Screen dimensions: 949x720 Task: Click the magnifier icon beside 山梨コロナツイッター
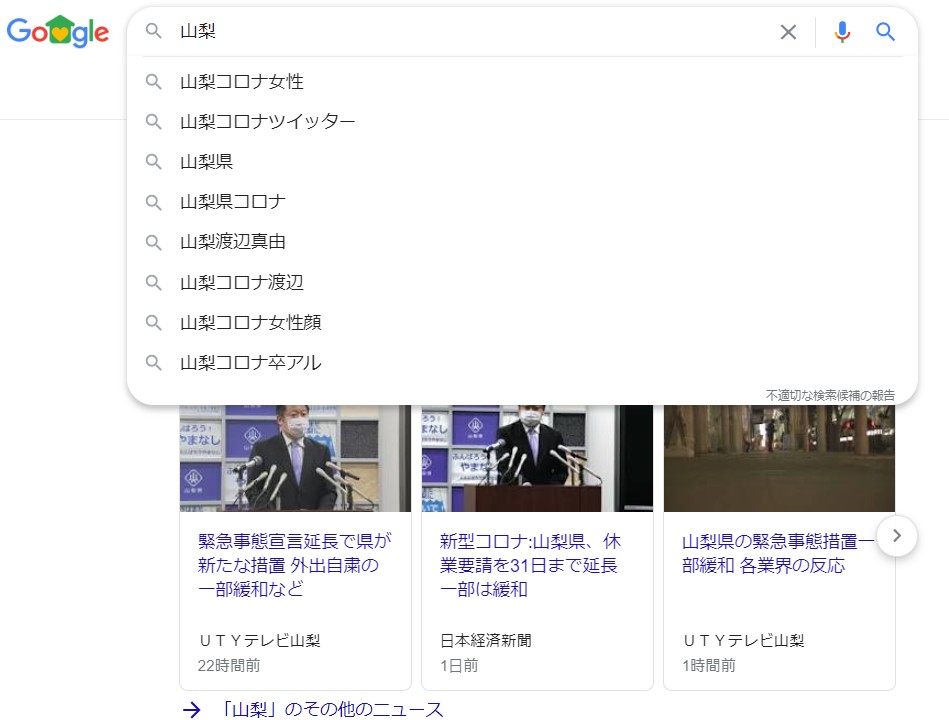[x=154, y=122]
